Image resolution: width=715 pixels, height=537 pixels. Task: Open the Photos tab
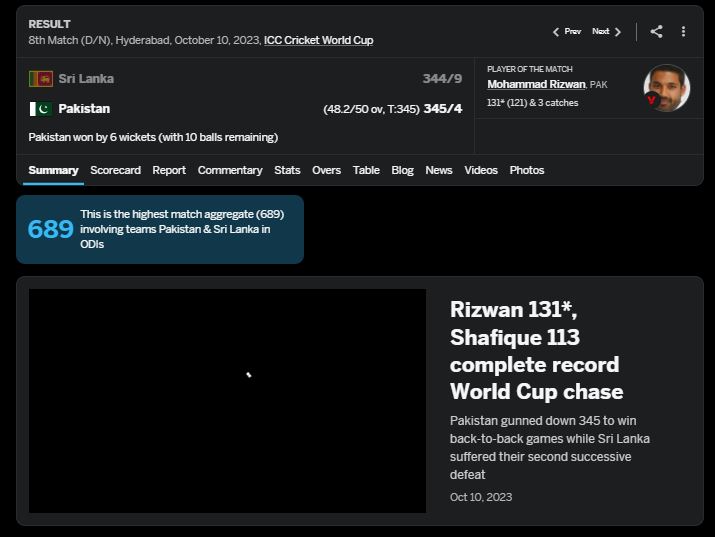(527, 170)
